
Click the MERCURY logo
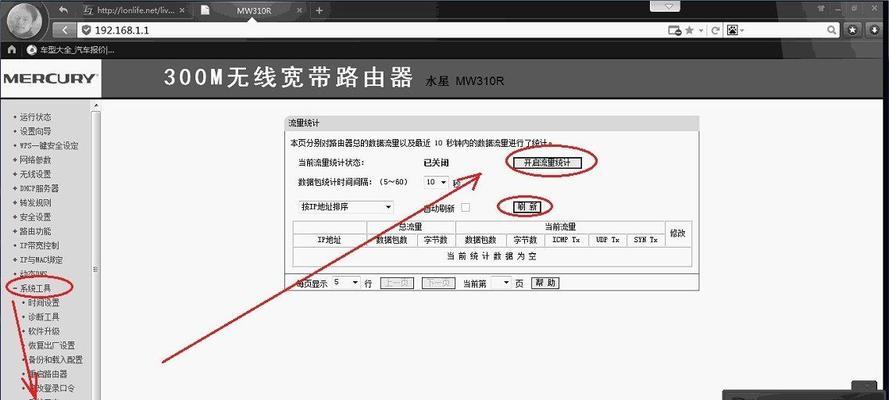click(50, 78)
